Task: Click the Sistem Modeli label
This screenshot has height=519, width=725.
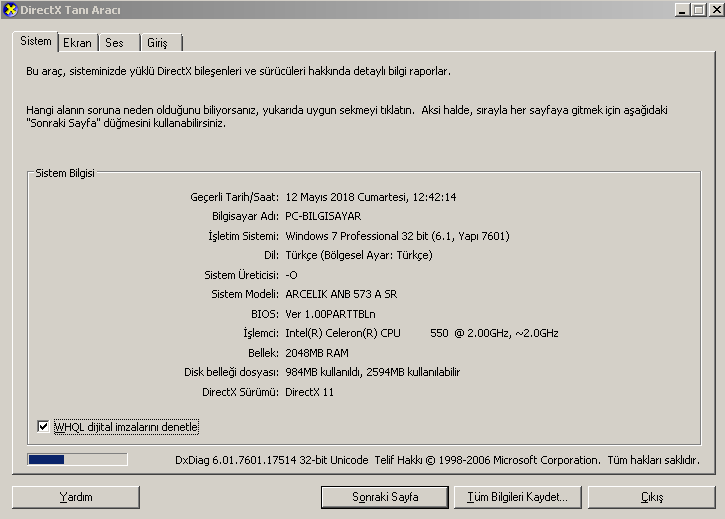Action: [x=245, y=294]
